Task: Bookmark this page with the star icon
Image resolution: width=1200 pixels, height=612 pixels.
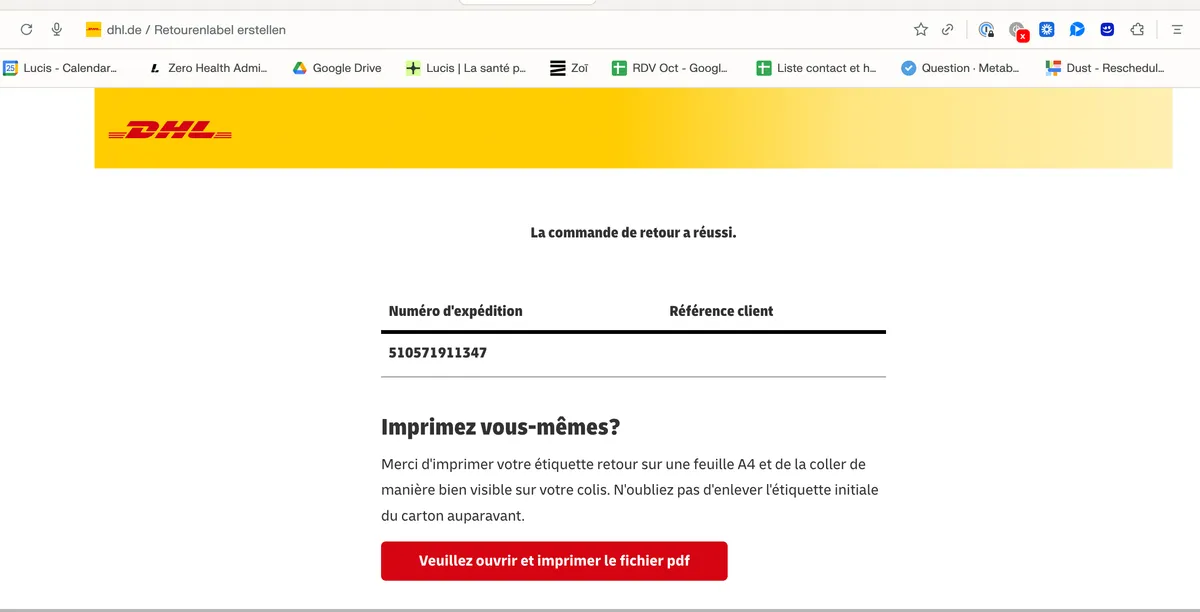Action: coord(920,29)
